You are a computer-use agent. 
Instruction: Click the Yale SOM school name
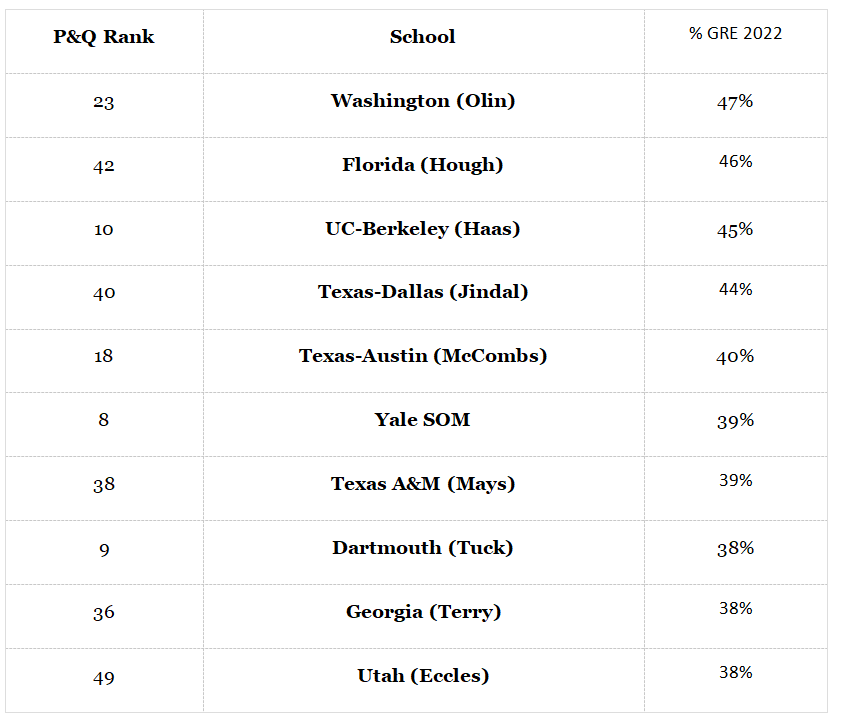(423, 419)
